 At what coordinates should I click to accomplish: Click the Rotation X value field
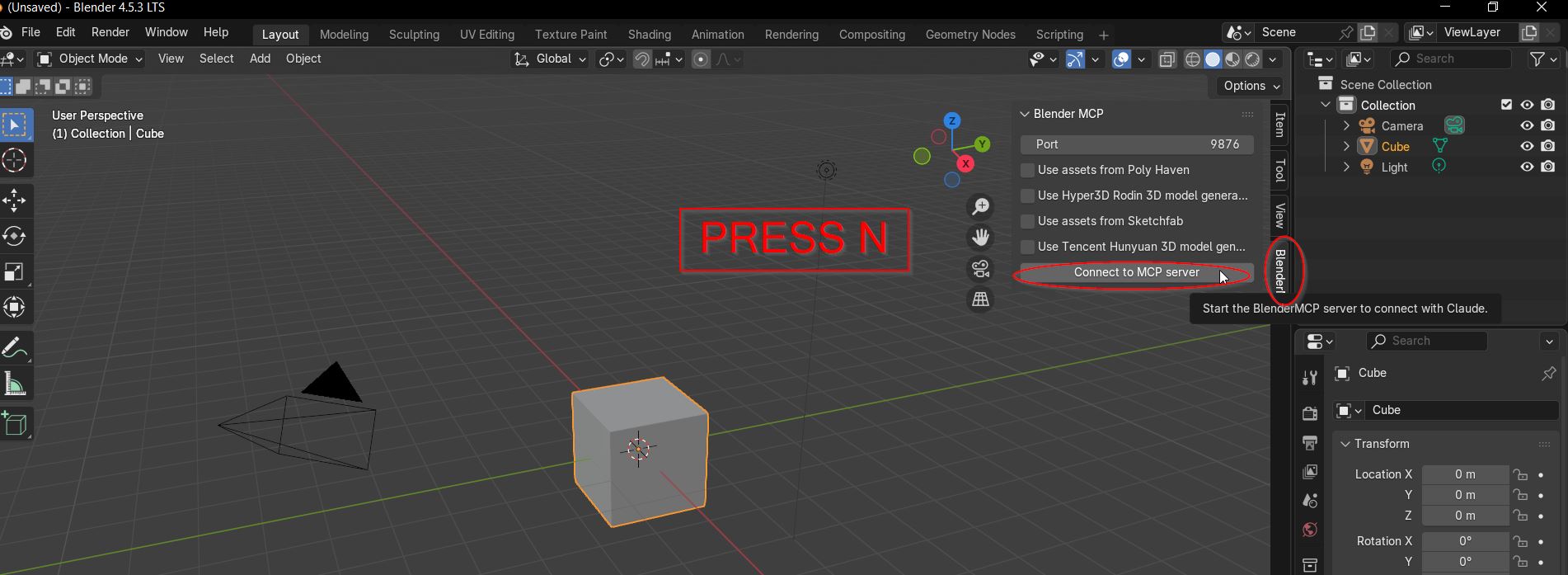[x=1465, y=541]
